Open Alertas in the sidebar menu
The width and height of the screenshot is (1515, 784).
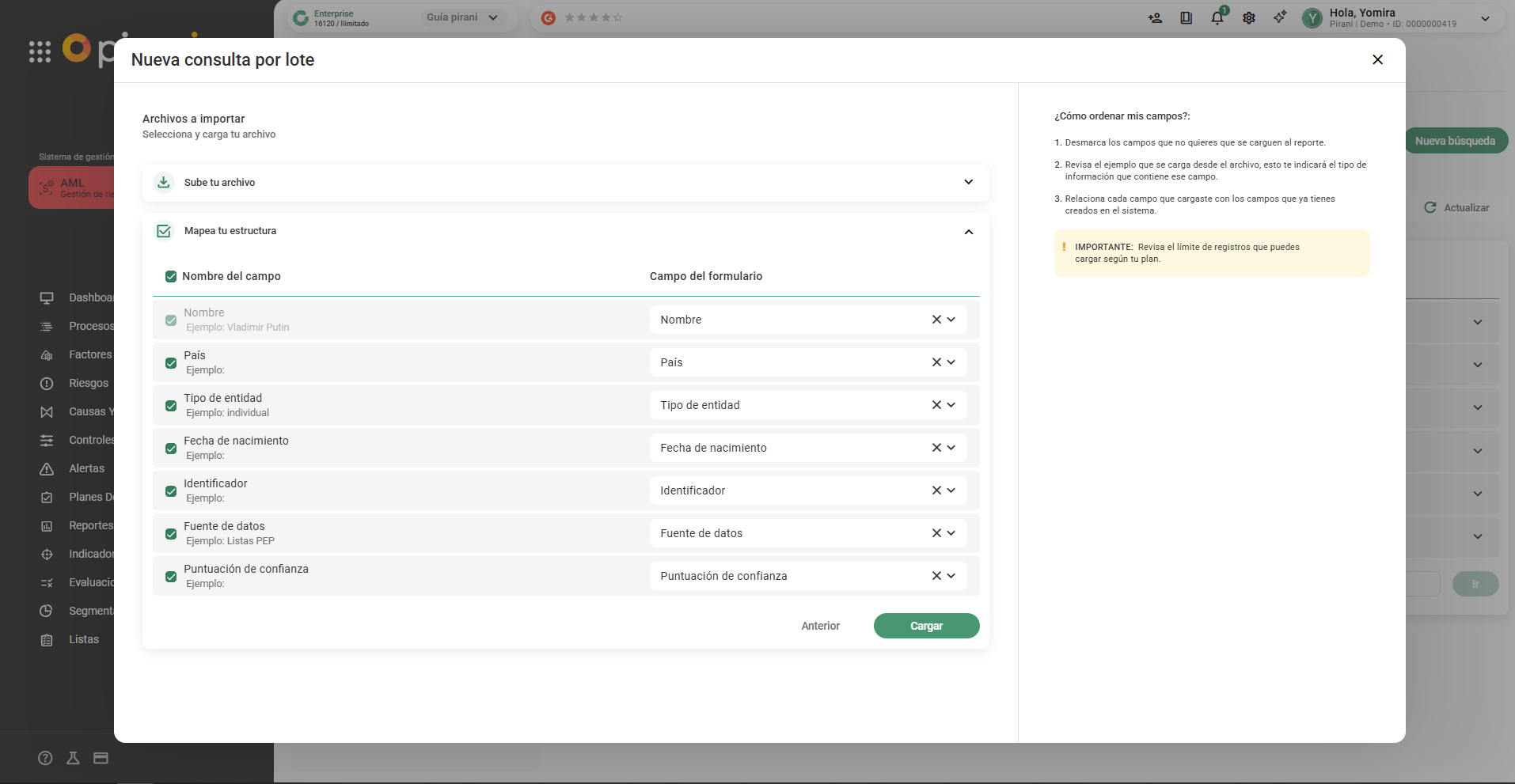click(86, 468)
